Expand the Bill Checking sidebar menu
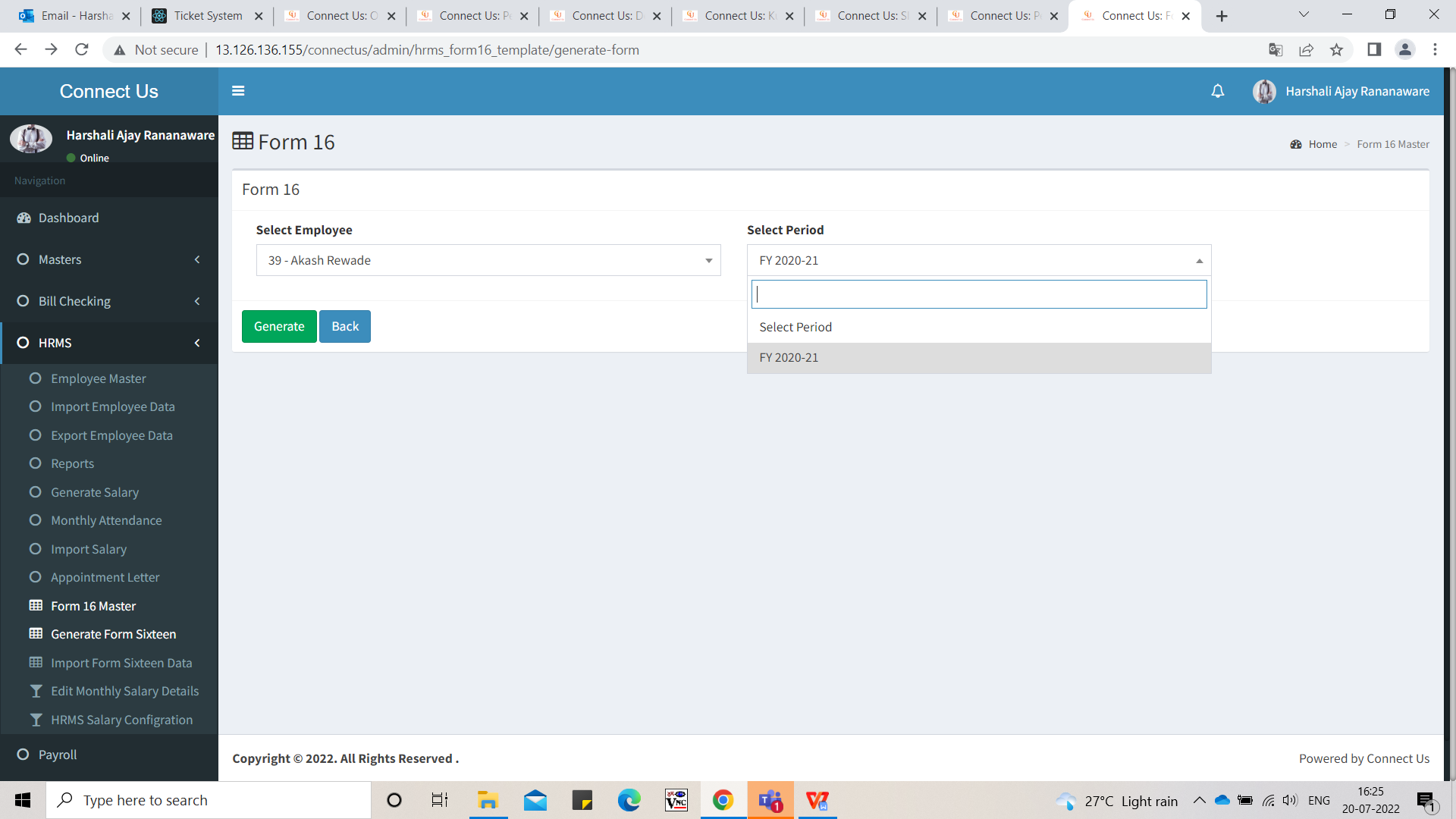The image size is (1456, 819). coord(109,301)
